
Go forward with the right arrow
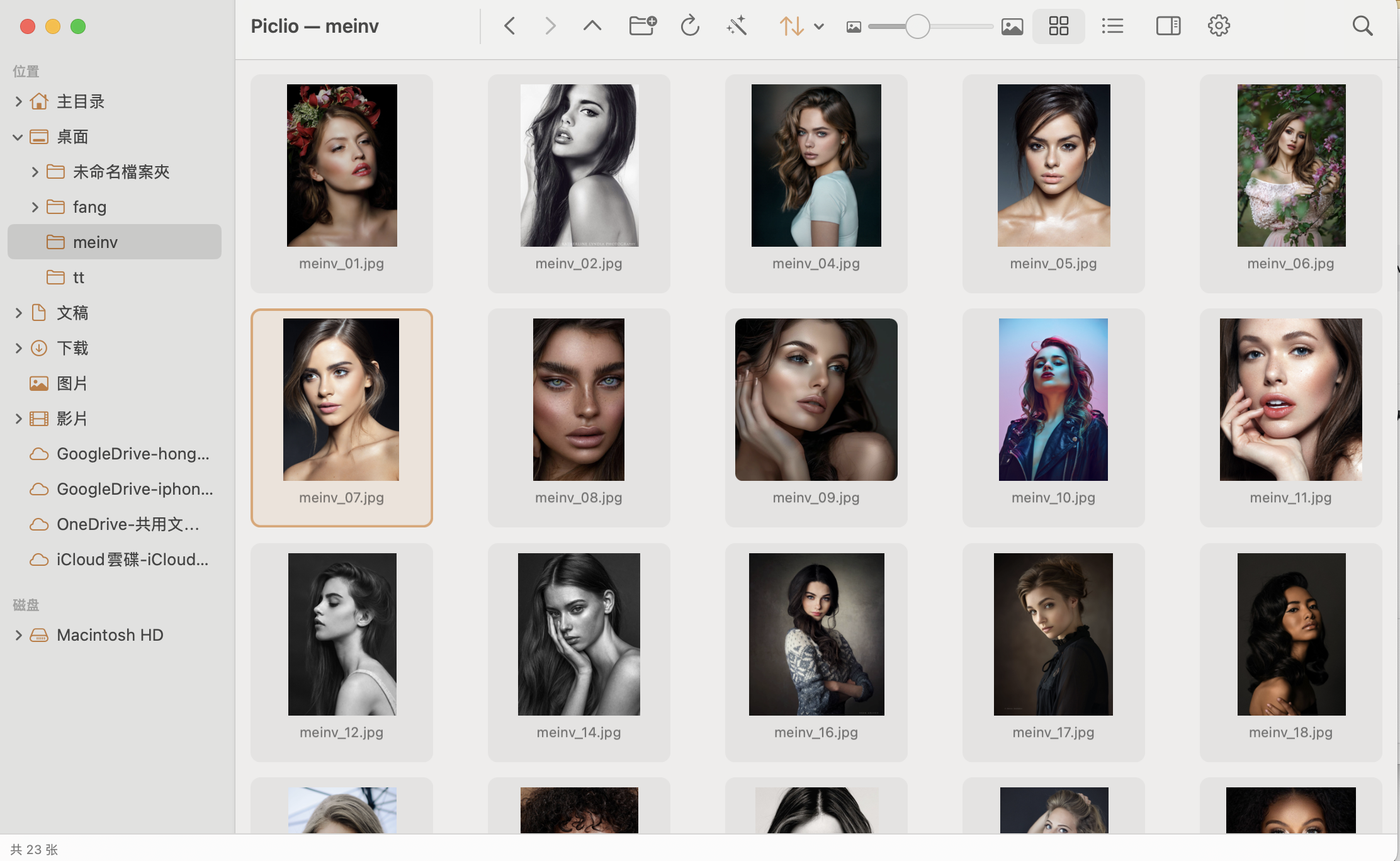tap(550, 26)
